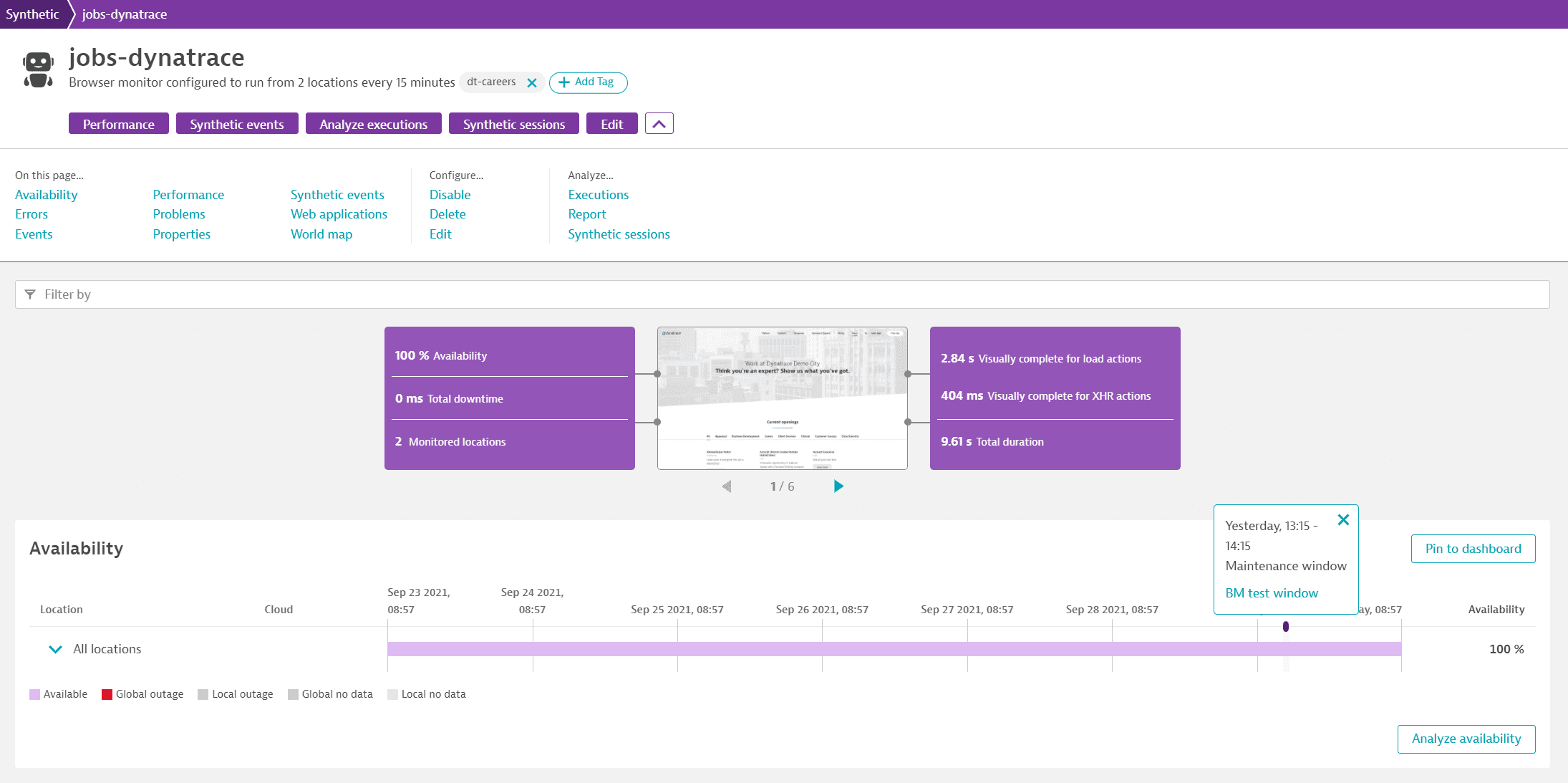Open Synthetic sessions button
Screen dimensions: 1568x783
tap(514, 124)
